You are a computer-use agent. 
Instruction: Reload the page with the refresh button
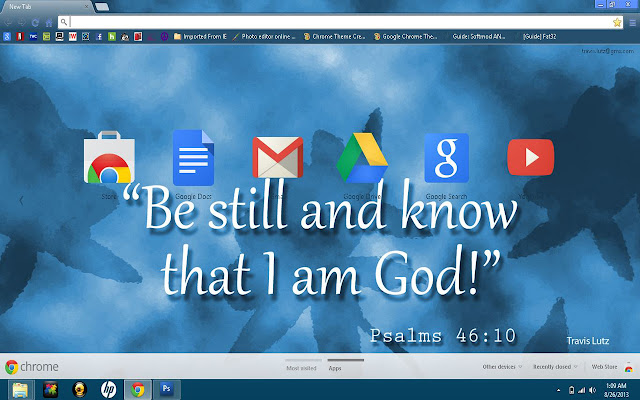(x=35, y=22)
